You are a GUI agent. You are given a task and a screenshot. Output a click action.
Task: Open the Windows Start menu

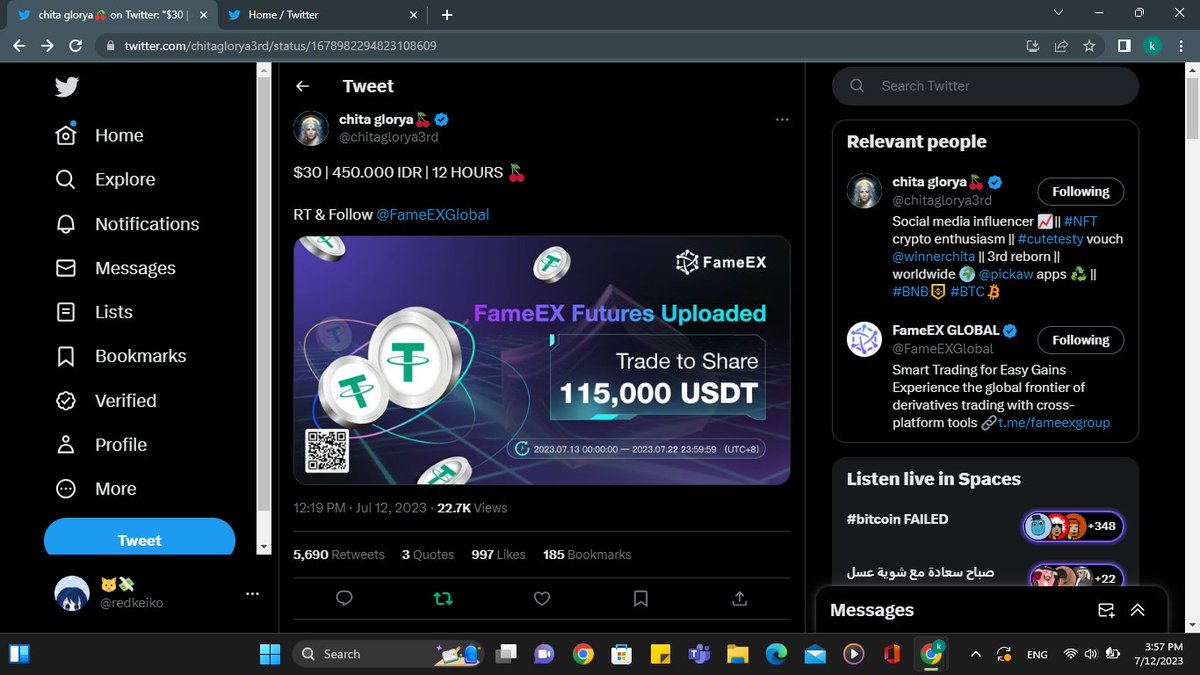tap(270, 654)
